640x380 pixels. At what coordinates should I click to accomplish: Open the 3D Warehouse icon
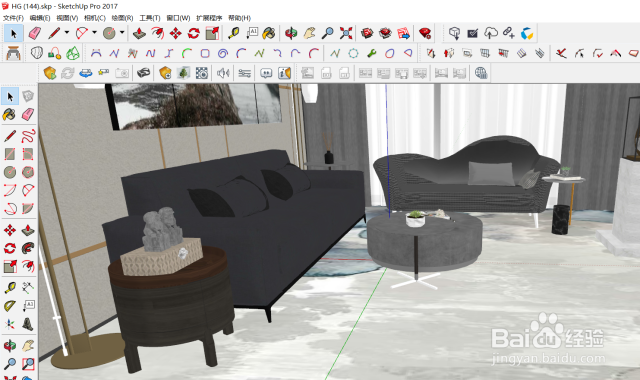coord(367,33)
